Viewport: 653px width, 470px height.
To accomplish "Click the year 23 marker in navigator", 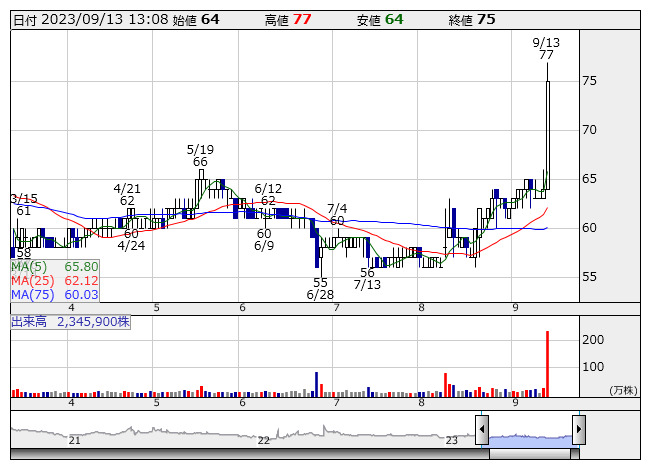I will [451, 440].
